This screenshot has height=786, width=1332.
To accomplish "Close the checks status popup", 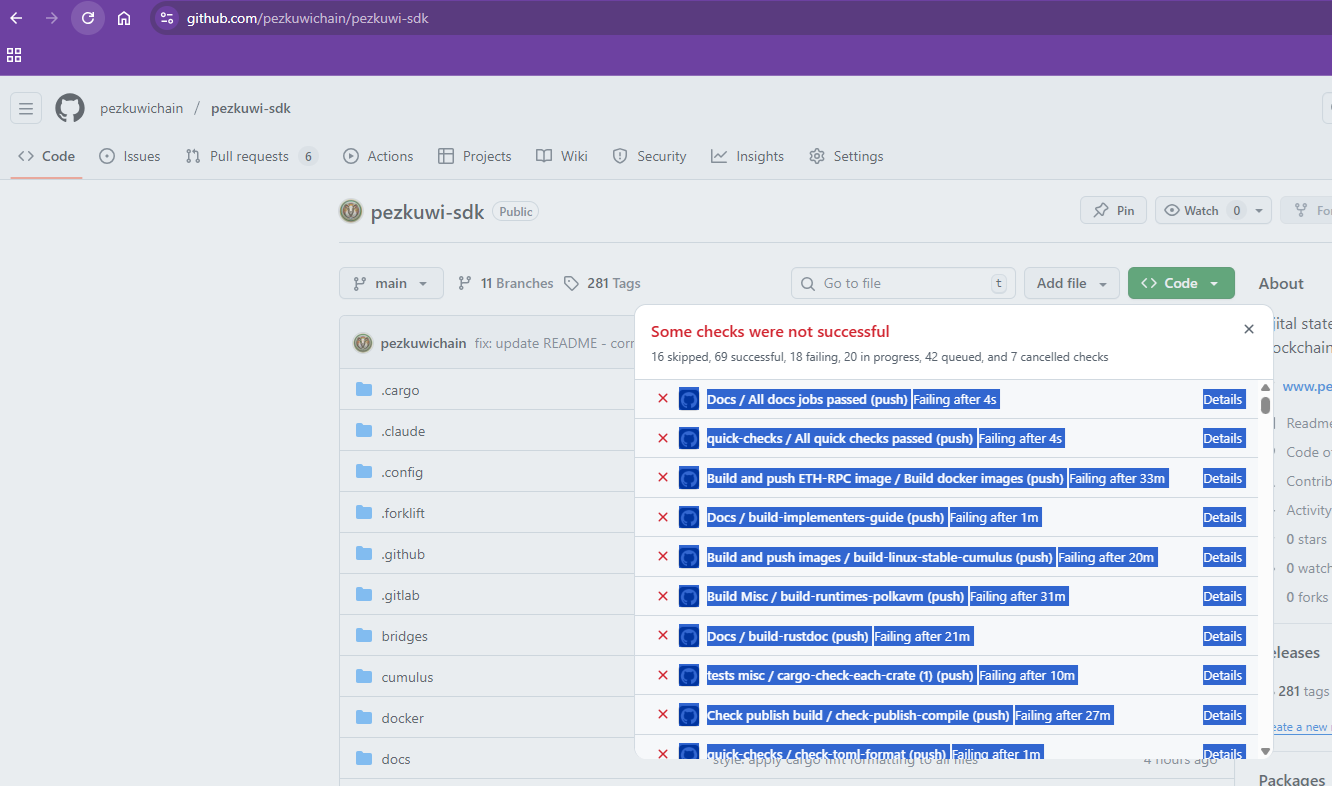I will pyautogui.click(x=1248, y=329).
